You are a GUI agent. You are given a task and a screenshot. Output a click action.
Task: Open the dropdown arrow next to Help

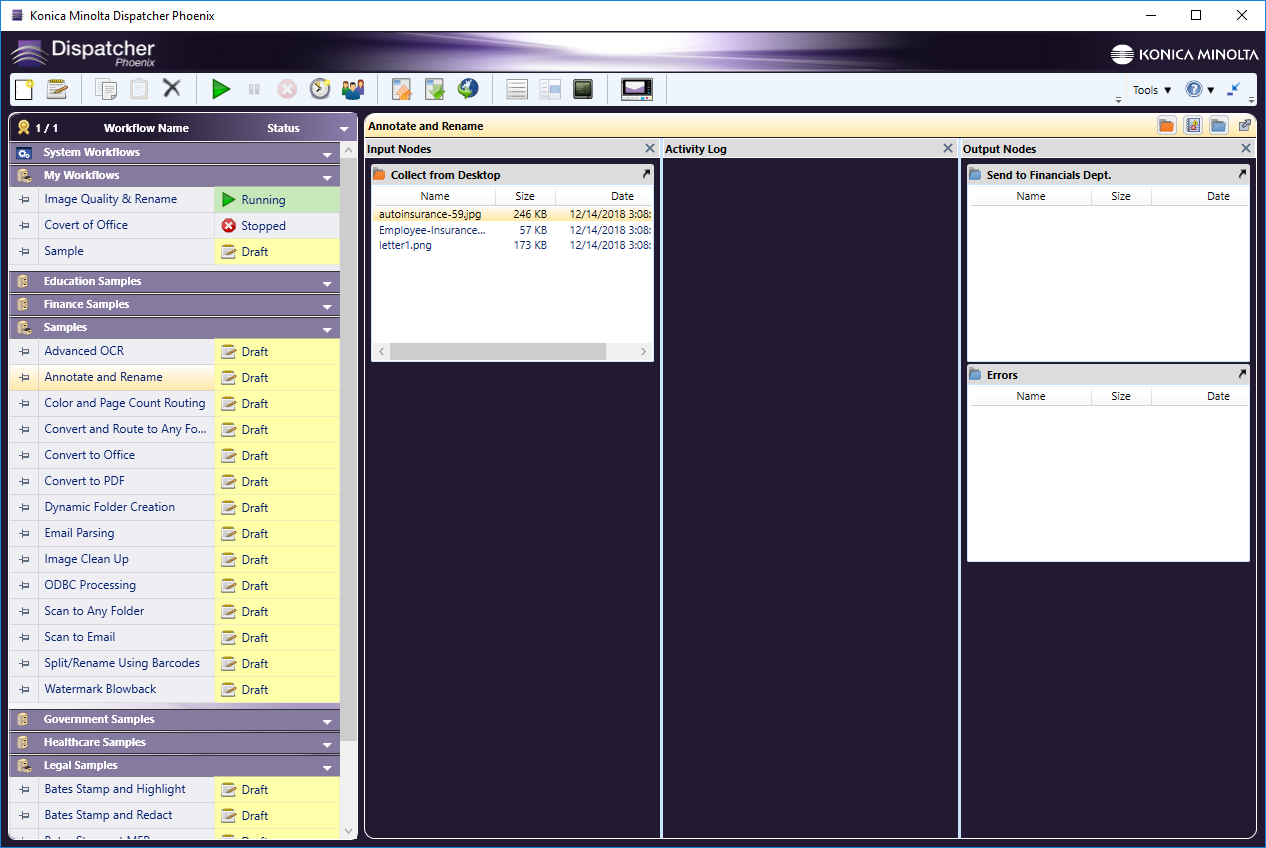pyautogui.click(x=1211, y=90)
